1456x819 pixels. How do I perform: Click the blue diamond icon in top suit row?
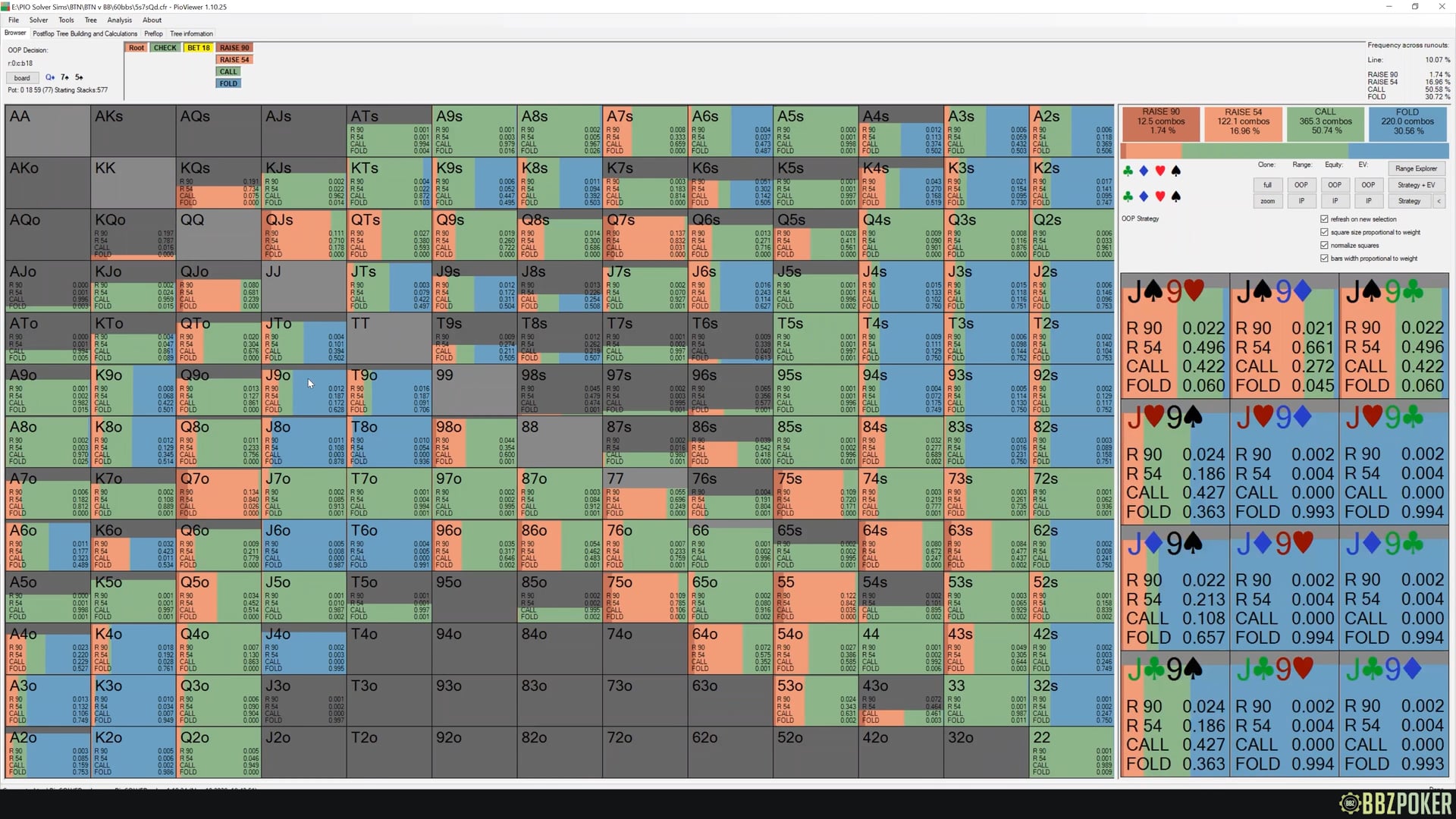tap(1144, 171)
